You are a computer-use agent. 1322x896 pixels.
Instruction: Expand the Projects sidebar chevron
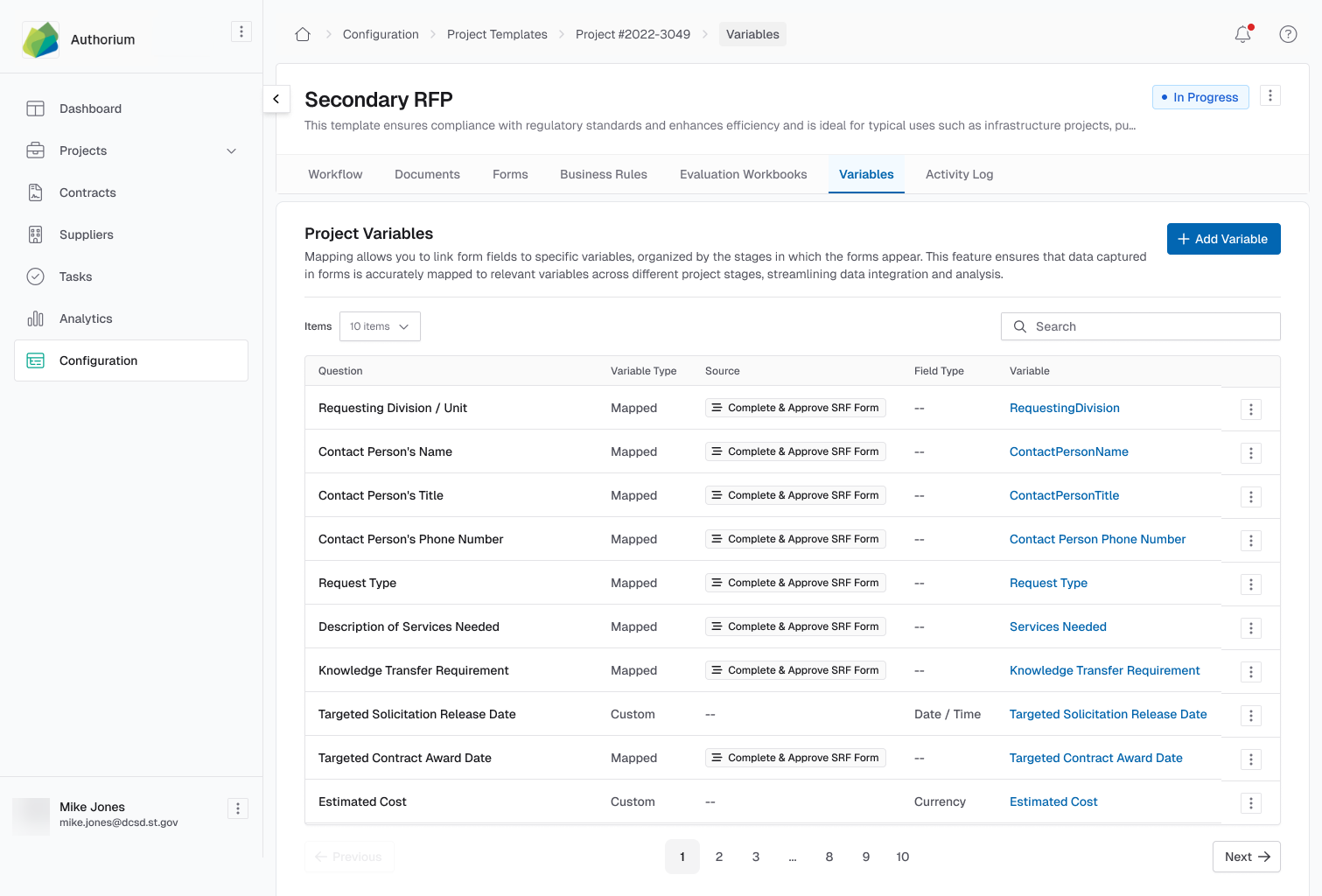(x=231, y=150)
